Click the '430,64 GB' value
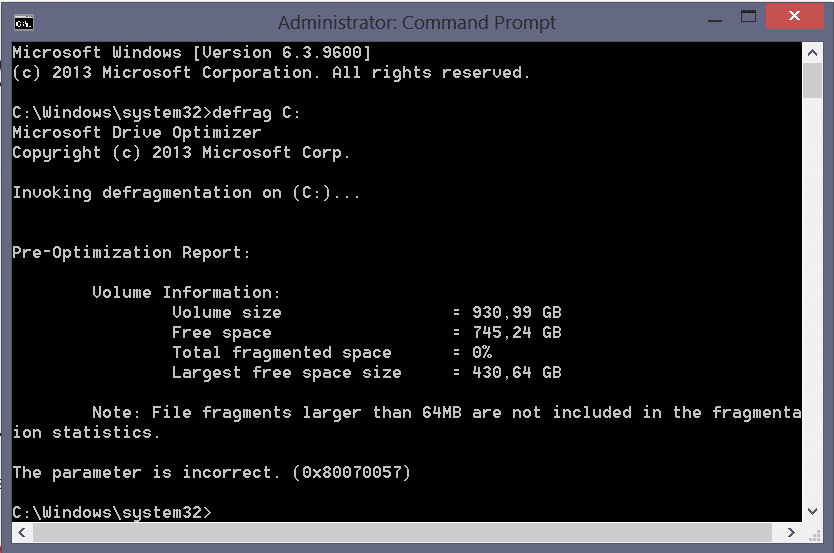This screenshot has height=553, width=834. coord(516,372)
